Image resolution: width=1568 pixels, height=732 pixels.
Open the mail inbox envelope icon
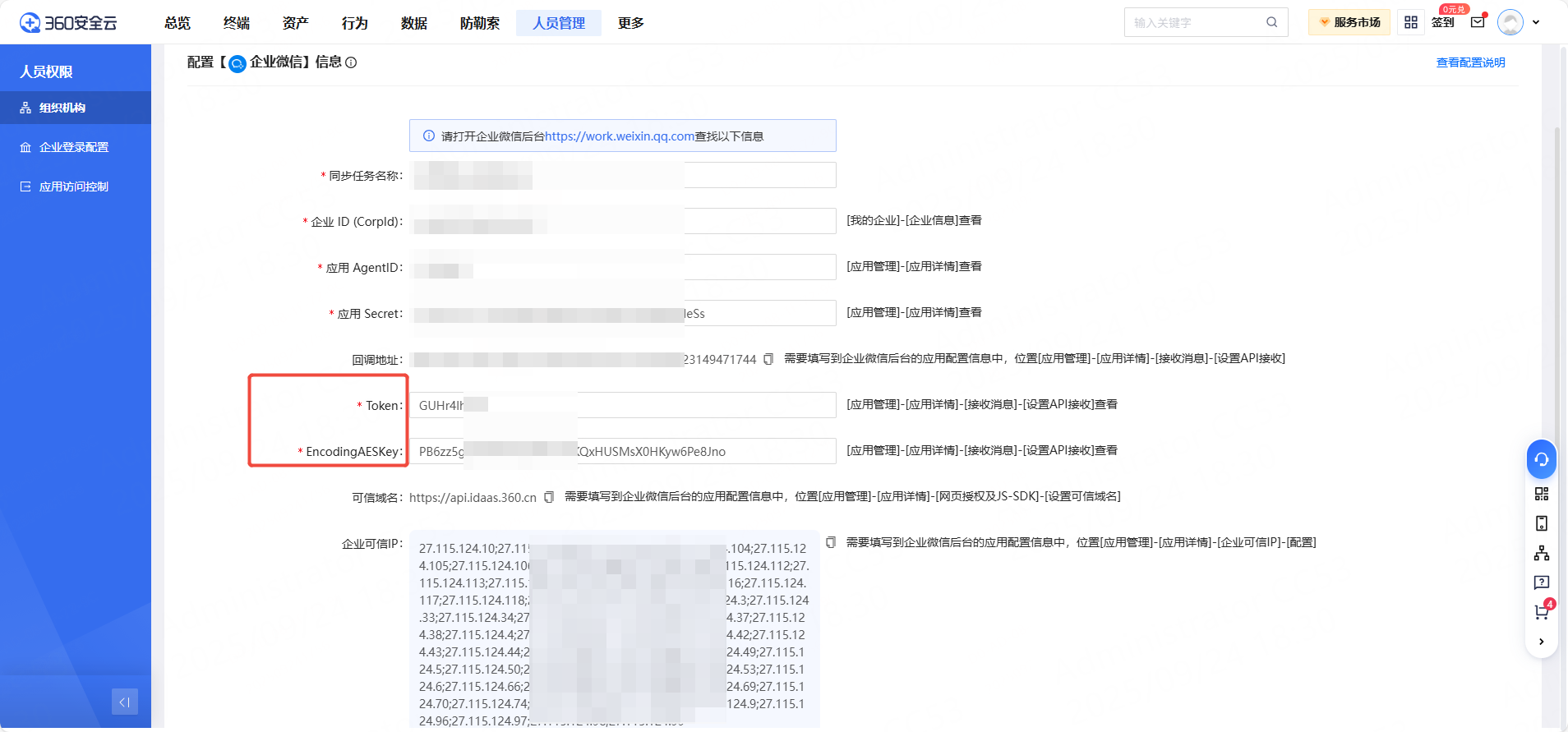coord(1478,22)
